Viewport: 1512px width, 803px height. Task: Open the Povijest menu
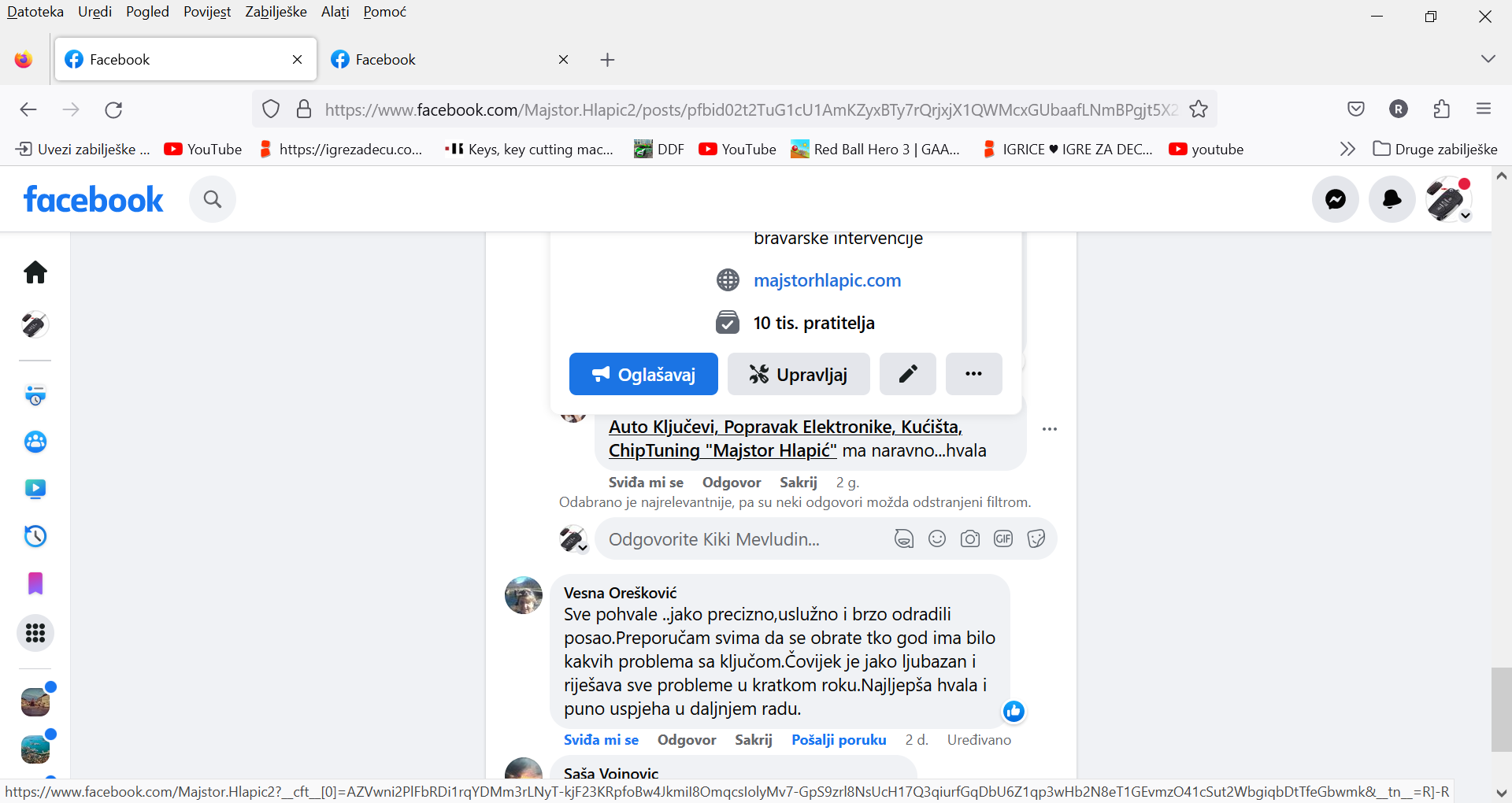click(x=207, y=12)
